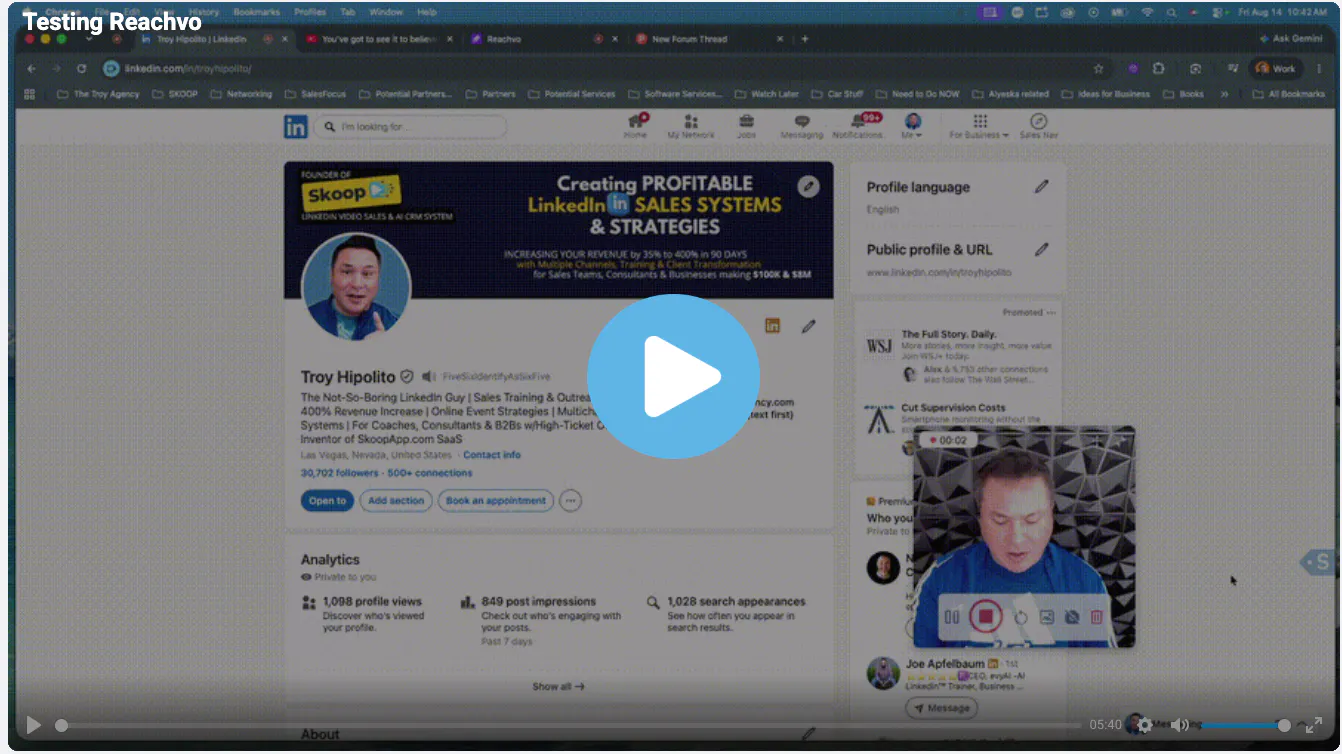The height and width of the screenshot is (754, 1342).
Task: Open a new browser tab with plus
Action: tap(805, 40)
